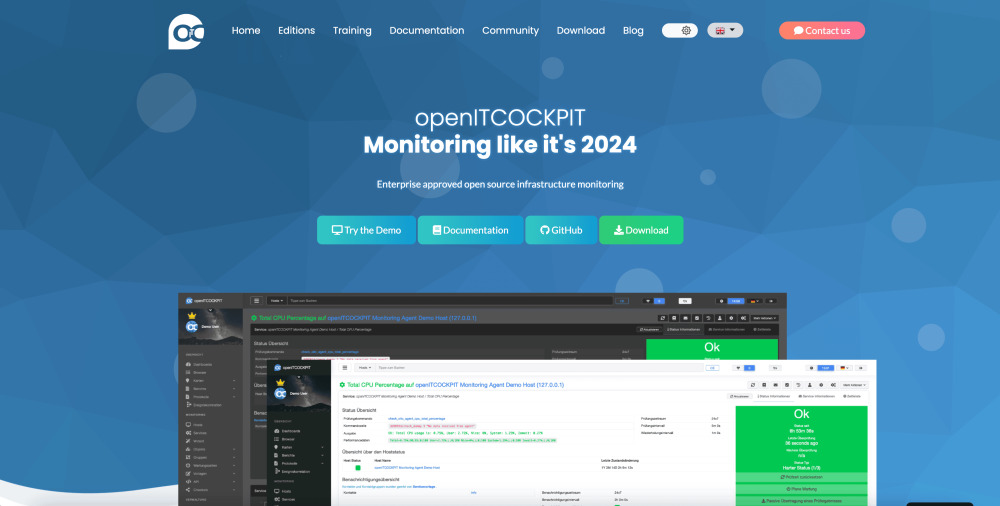Open the language flag dropdown

725,31
